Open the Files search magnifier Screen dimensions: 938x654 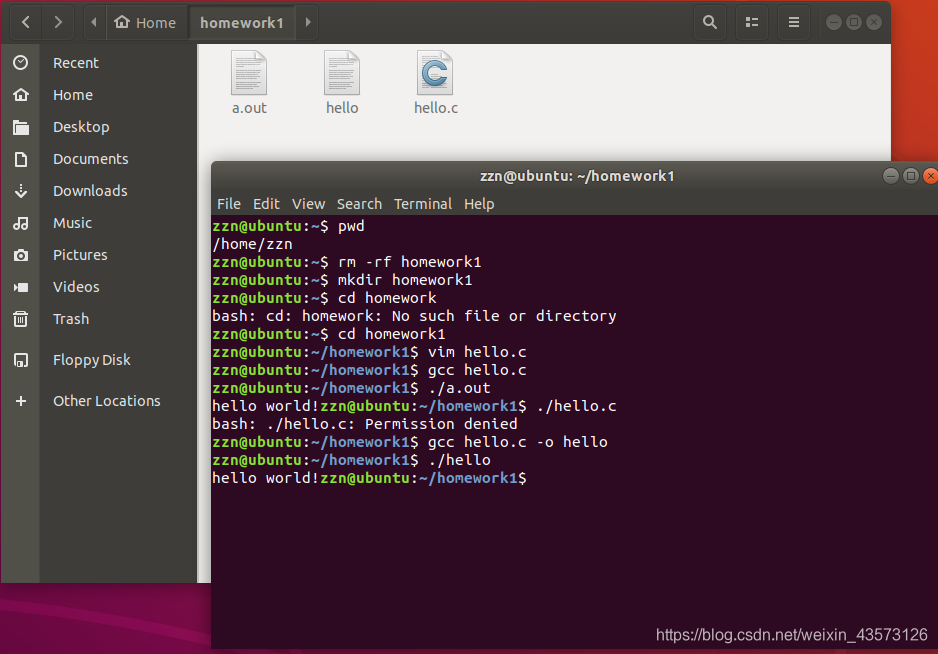click(709, 23)
